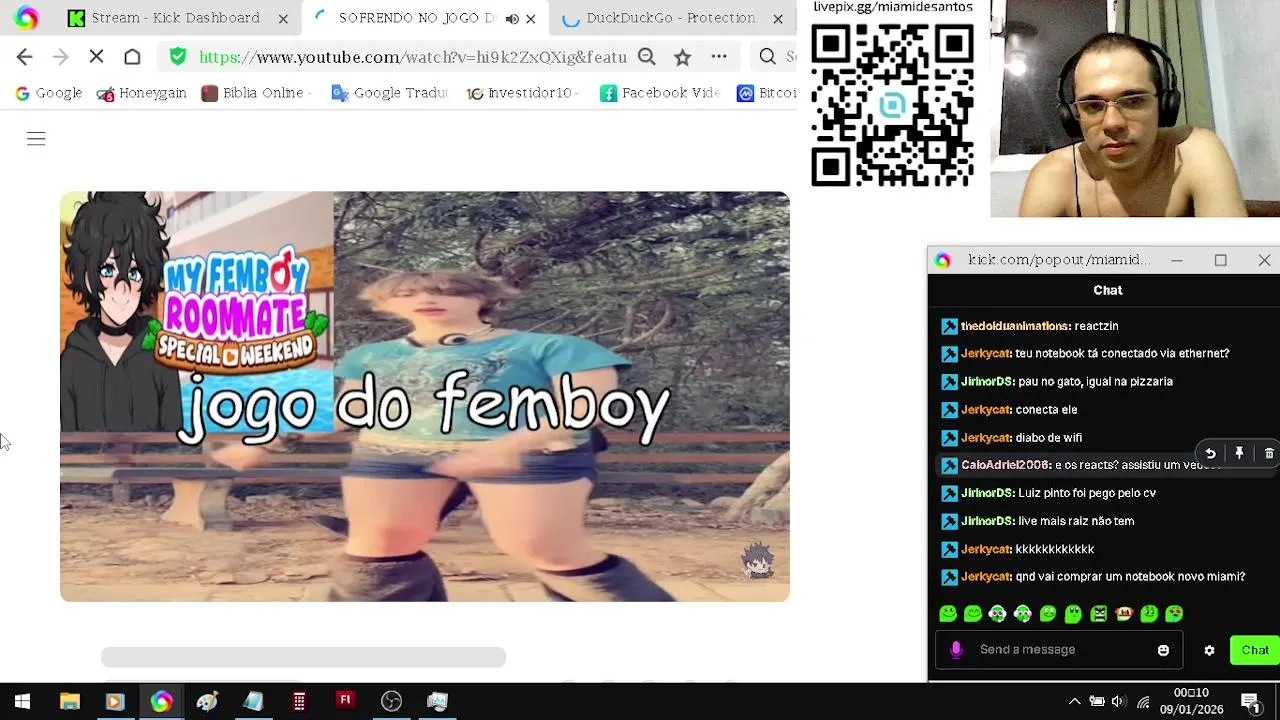Viewport: 1280px width, 720px height.
Task: Click the Kick popout window favicon
Action: point(942,260)
